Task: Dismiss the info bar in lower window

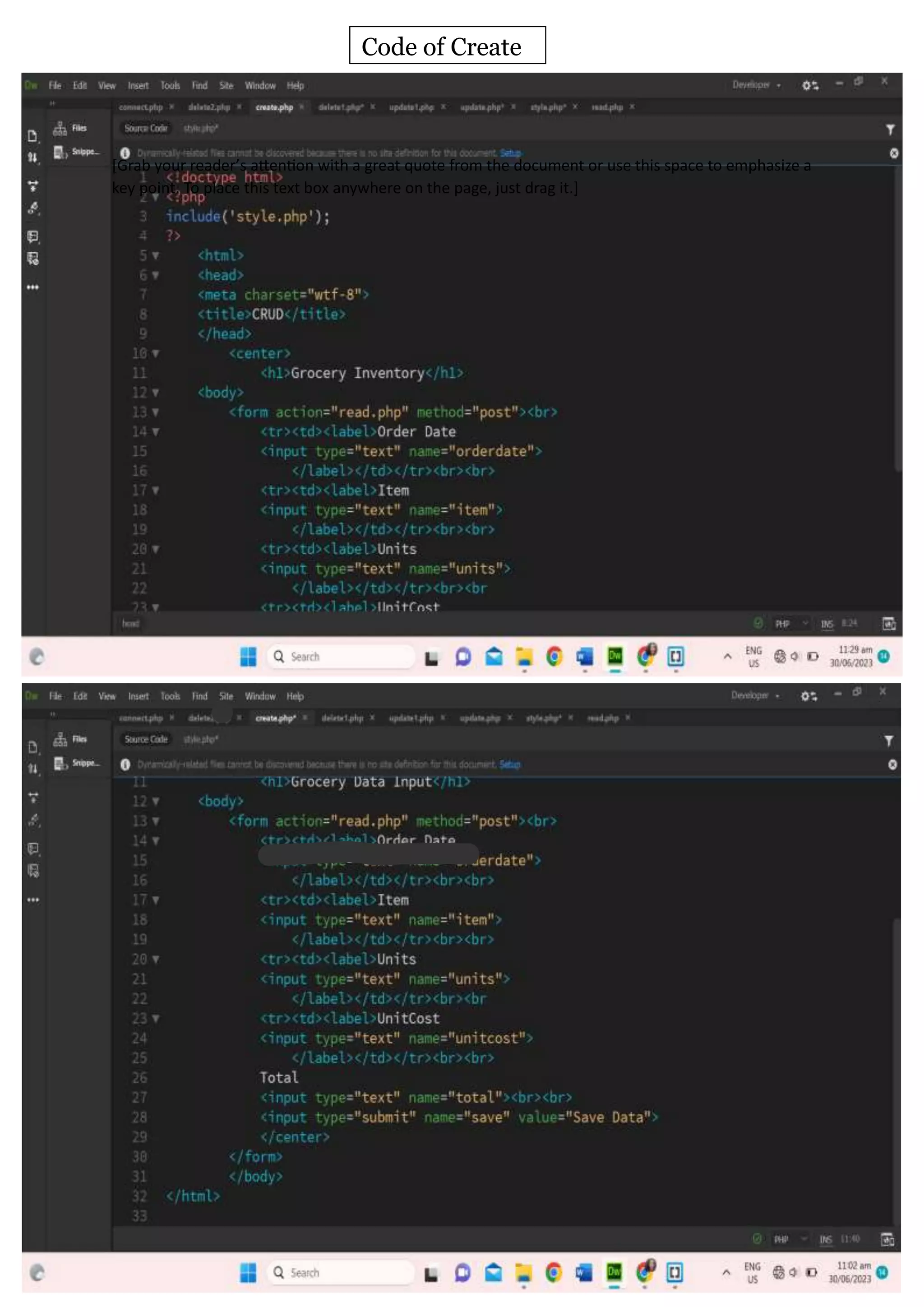Action: click(893, 765)
